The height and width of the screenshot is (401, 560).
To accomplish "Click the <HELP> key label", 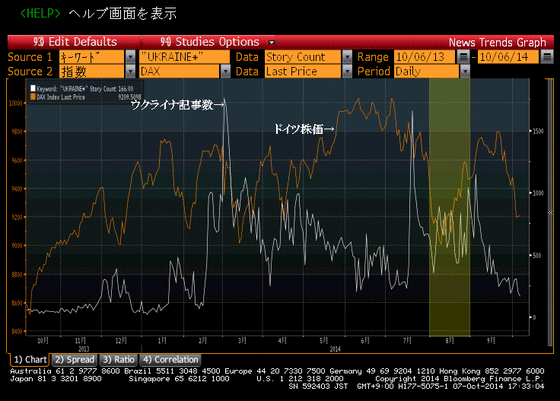I will coord(40,14).
